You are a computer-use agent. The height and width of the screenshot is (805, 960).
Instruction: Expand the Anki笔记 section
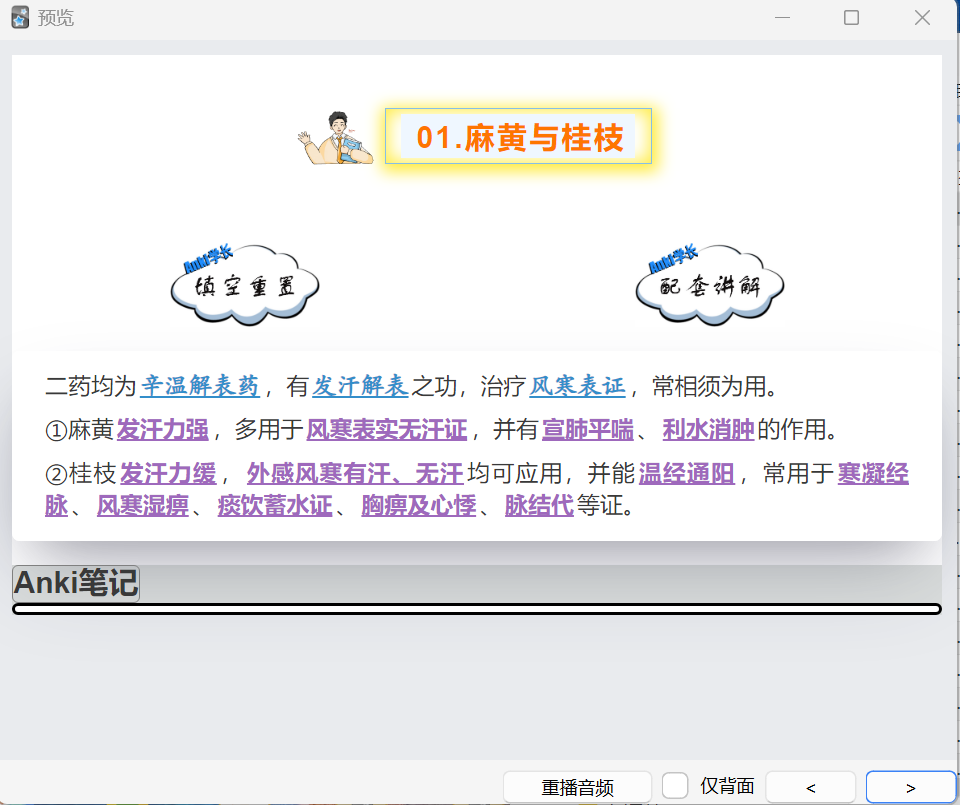[x=76, y=583]
